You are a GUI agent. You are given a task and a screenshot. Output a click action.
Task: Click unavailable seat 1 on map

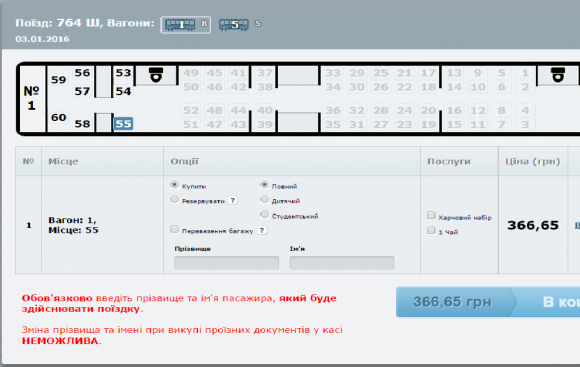coord(525,73)
